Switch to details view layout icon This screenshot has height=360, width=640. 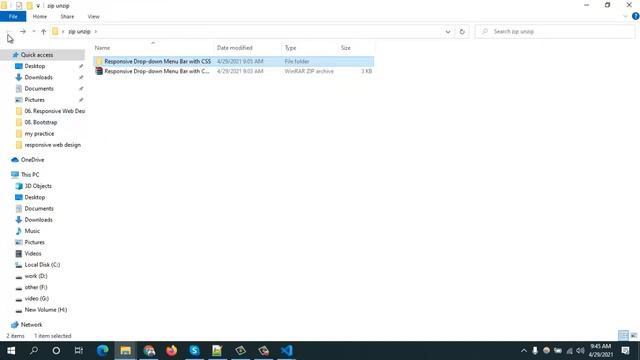(x=623, y=336)
